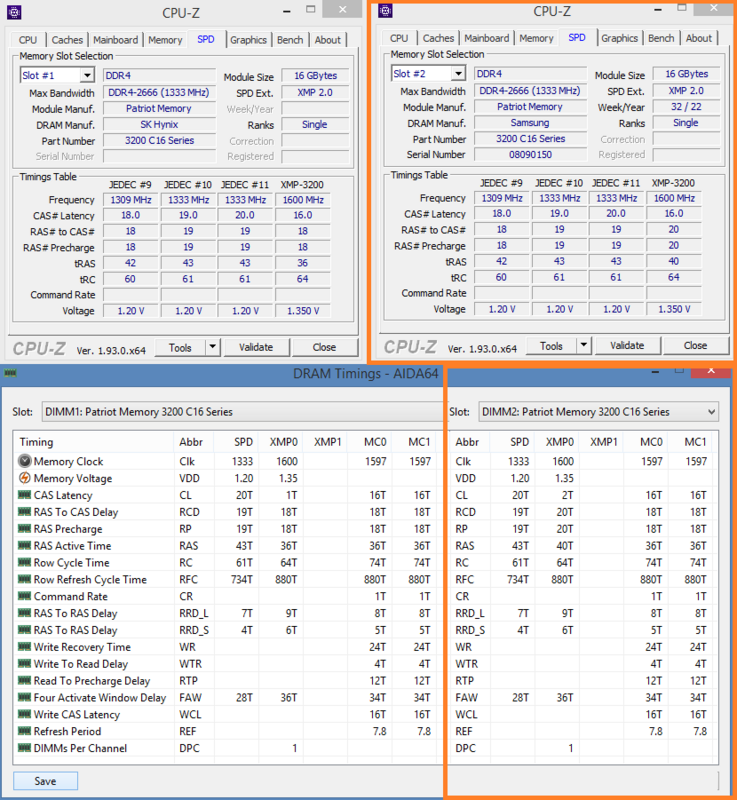Screen dimensions: 737x800
Task: Click the CPU-Z app icon in the Slot #1 window title bar
Action: click(12, 12)
